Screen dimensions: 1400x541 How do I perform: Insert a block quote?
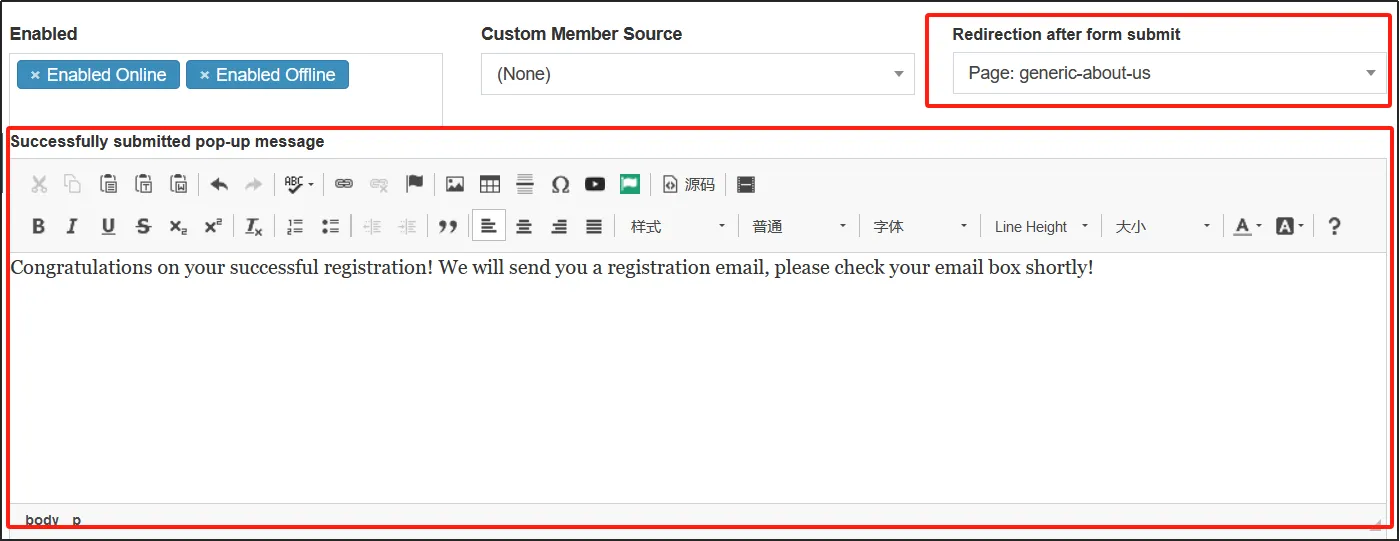pyautogui.click(x=448, y=227)
